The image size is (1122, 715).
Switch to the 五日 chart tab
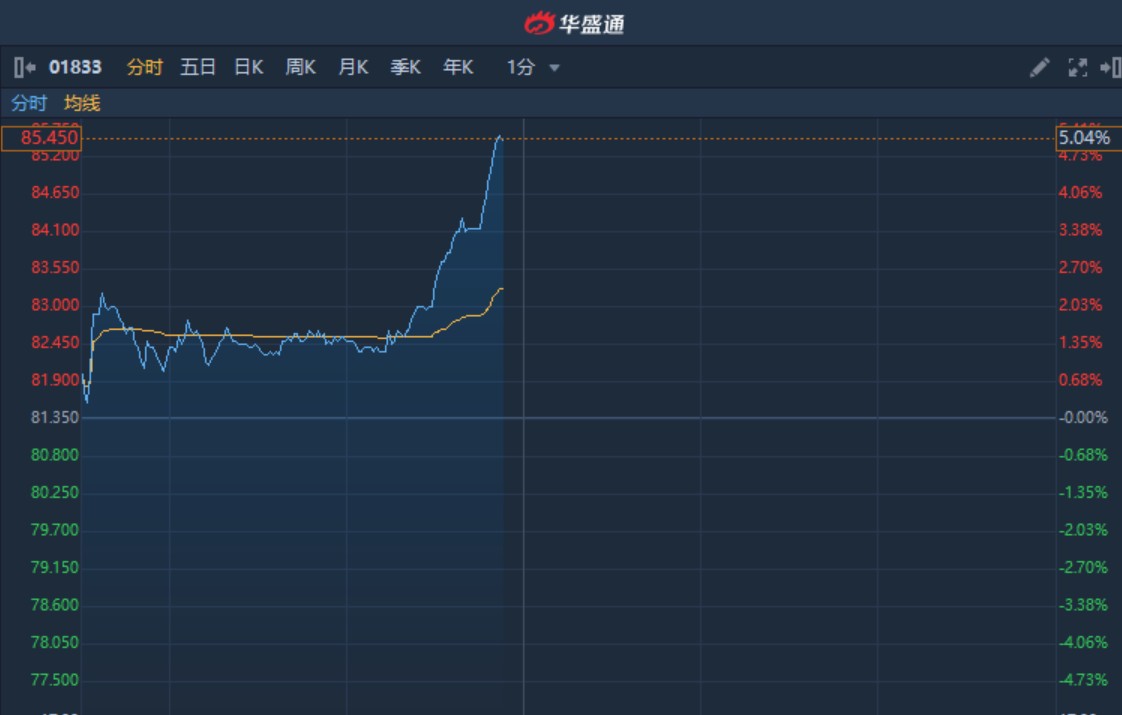(197, 67)
